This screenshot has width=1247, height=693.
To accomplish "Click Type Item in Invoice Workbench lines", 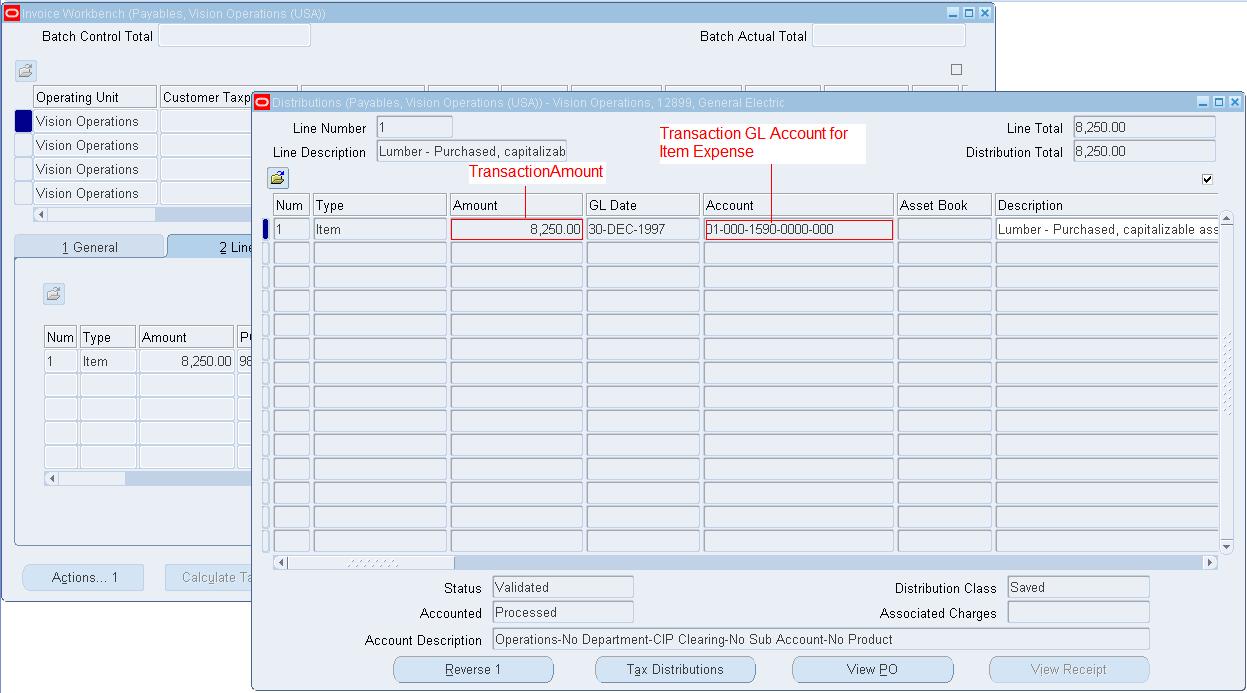I will [108, 361].
